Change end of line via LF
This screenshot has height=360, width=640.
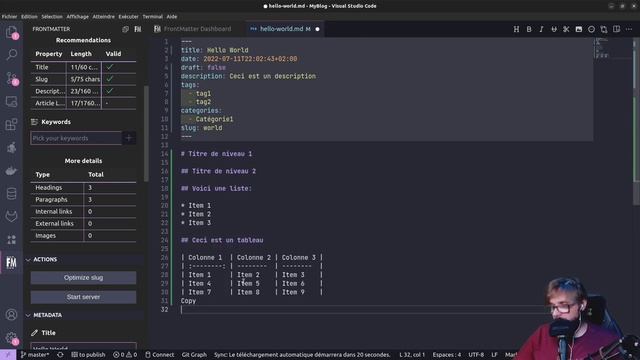[494, 355]
